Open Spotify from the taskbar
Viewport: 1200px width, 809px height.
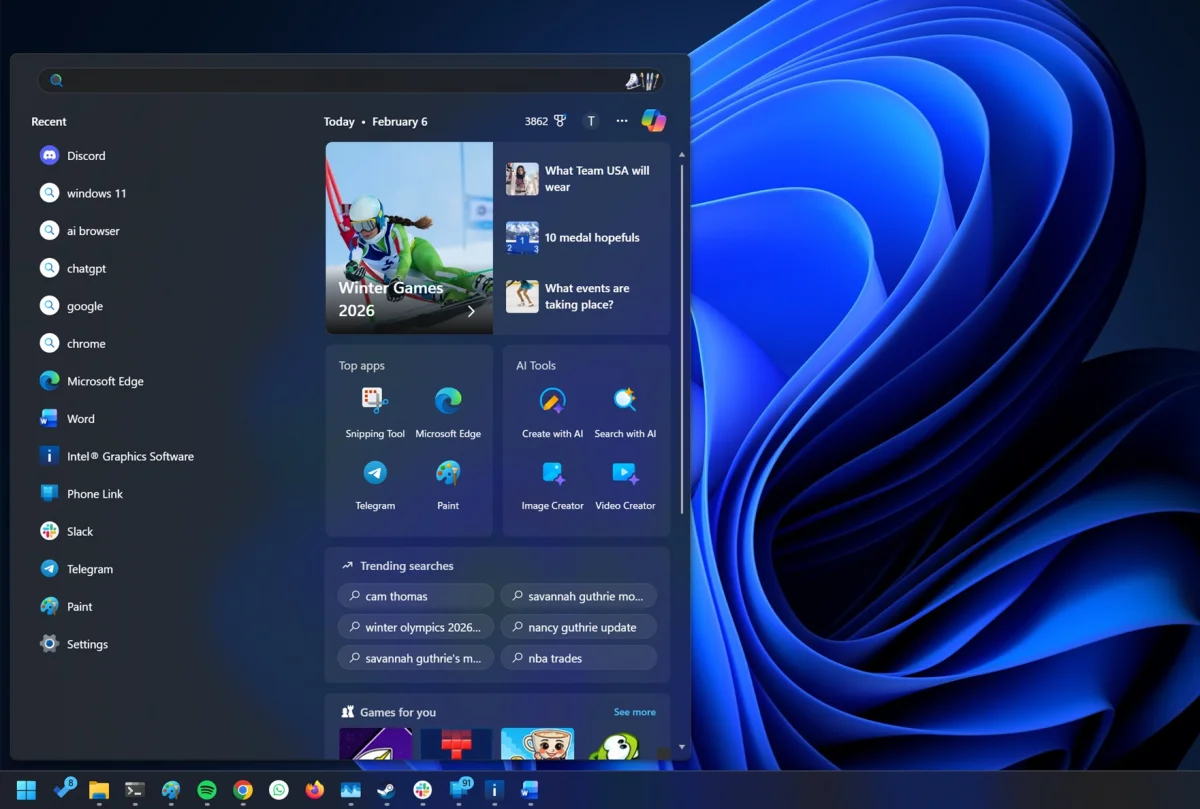coord(206,789)
